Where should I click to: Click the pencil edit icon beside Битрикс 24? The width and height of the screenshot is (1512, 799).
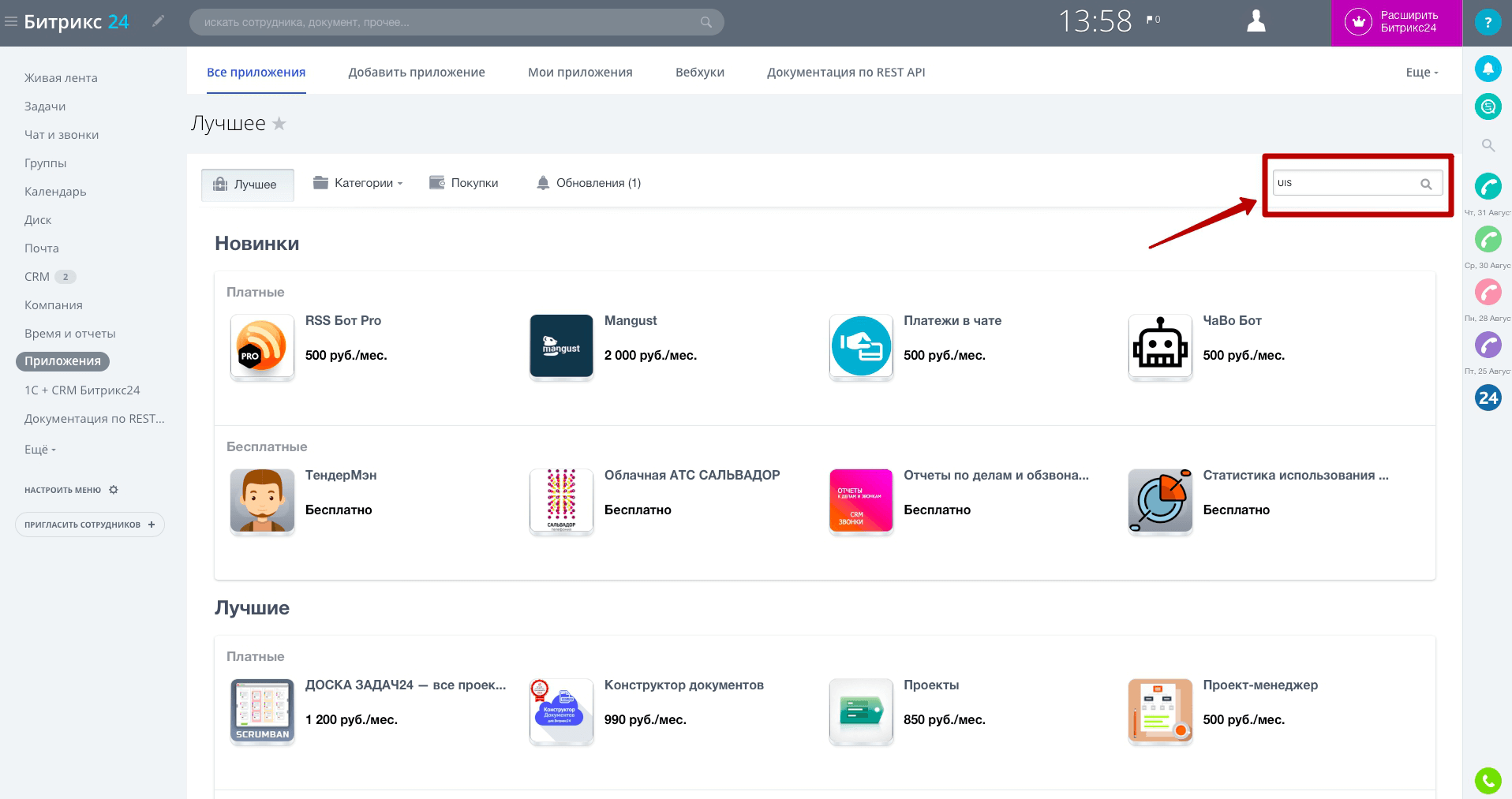[x=159, y=21]
